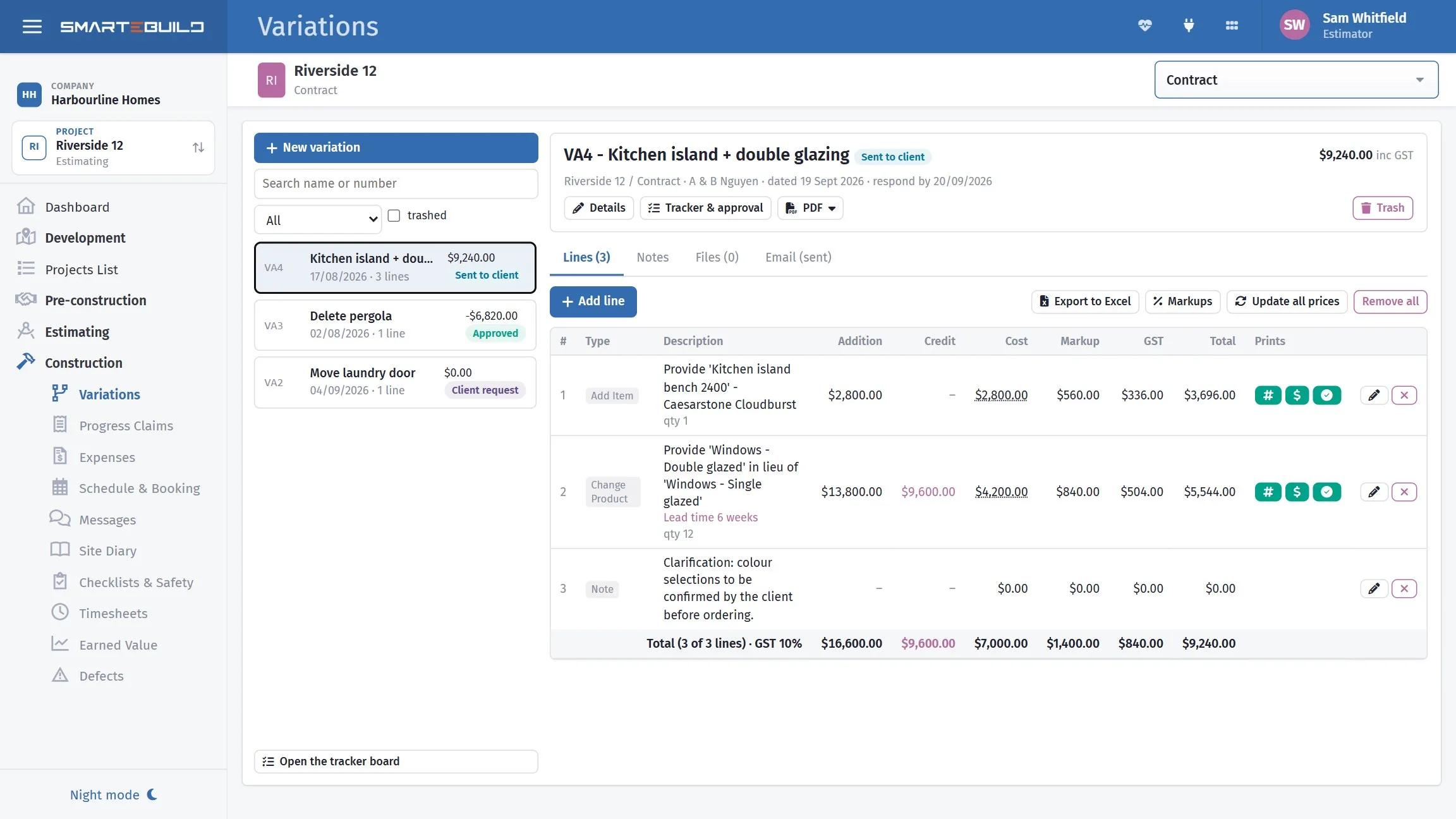Open Site Diary in the sidebar

click(107, 550)
